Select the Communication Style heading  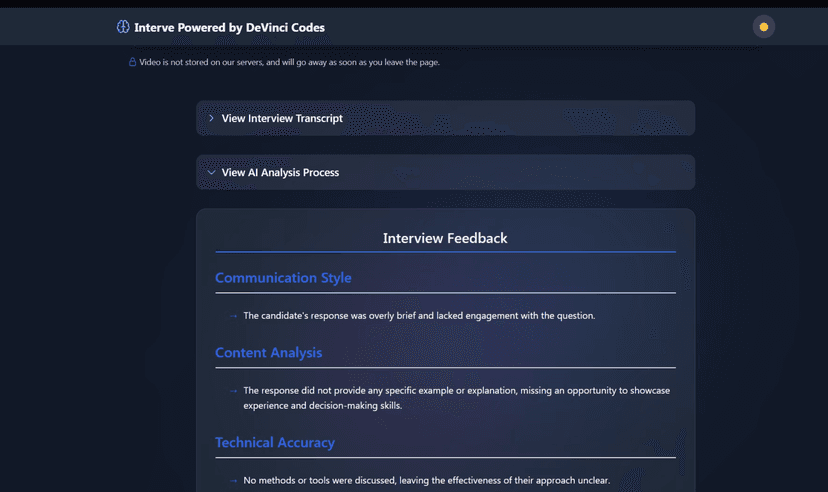pyautogui.click(x=283, y=278)
